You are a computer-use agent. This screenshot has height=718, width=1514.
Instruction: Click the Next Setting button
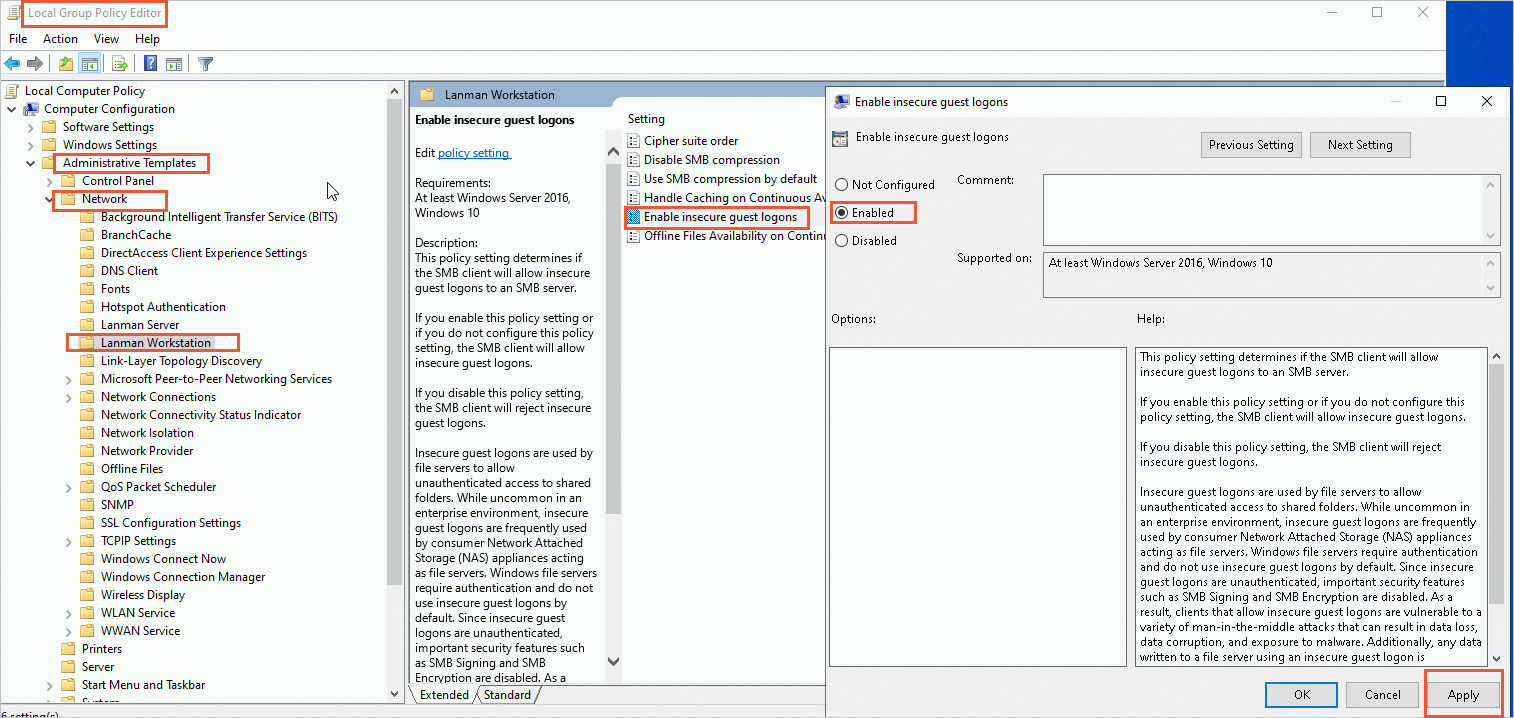[1360, 145]
